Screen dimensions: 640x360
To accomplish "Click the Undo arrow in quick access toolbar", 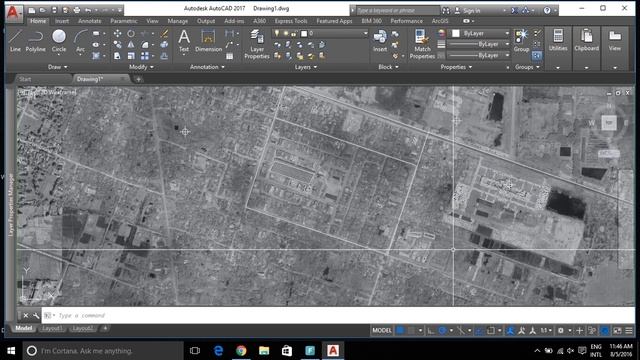I will 88,10.
